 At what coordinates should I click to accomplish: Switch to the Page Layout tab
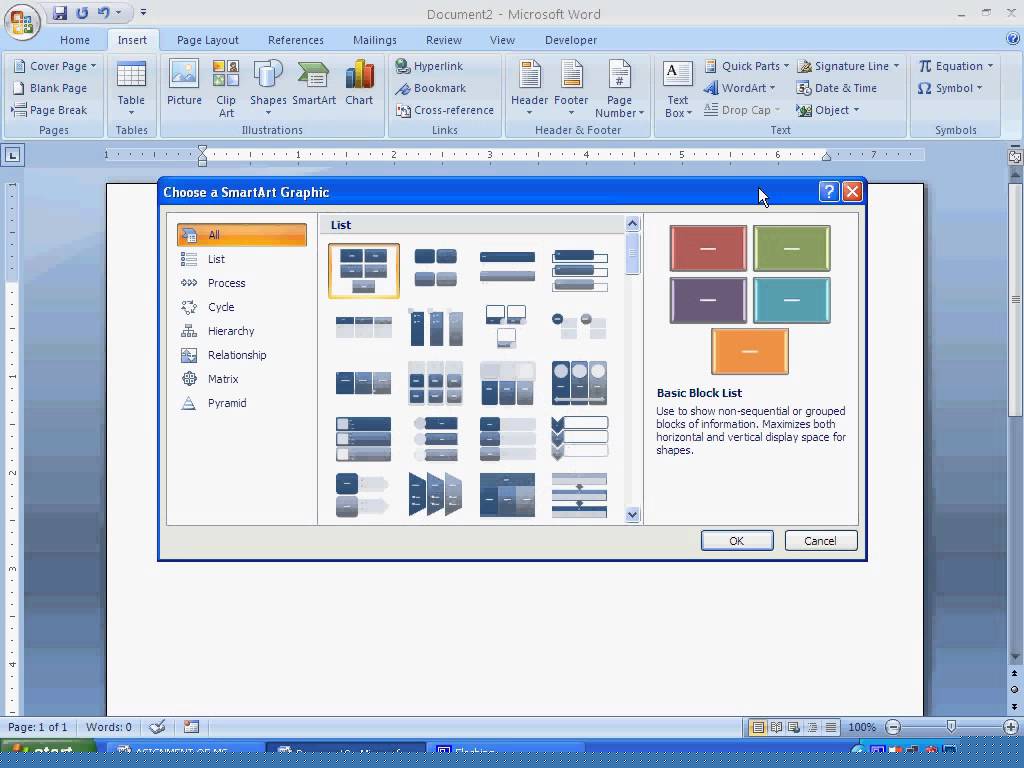click(207, 40)
